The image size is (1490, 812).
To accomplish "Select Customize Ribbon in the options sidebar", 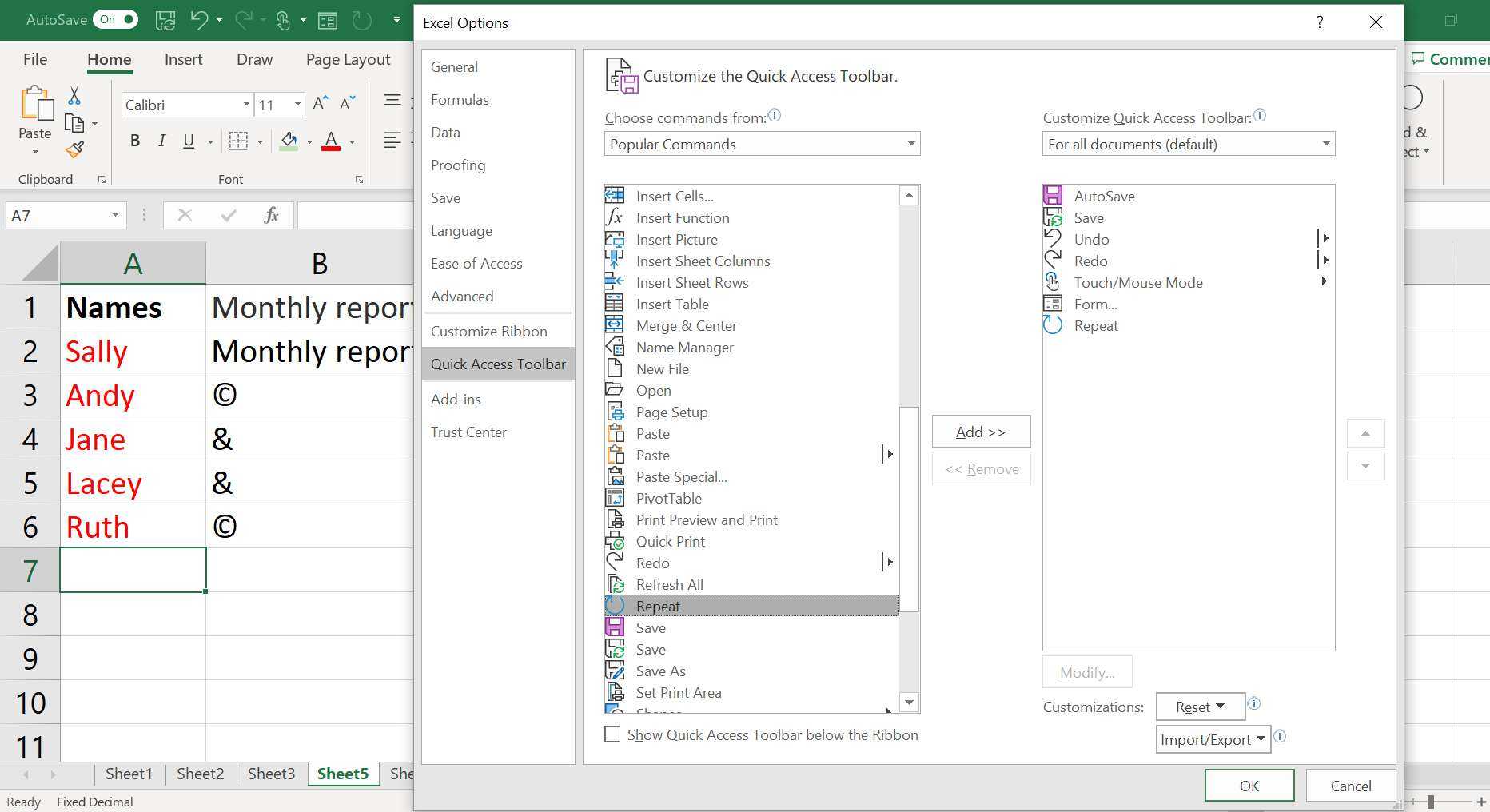I will [x=488, y=331].
